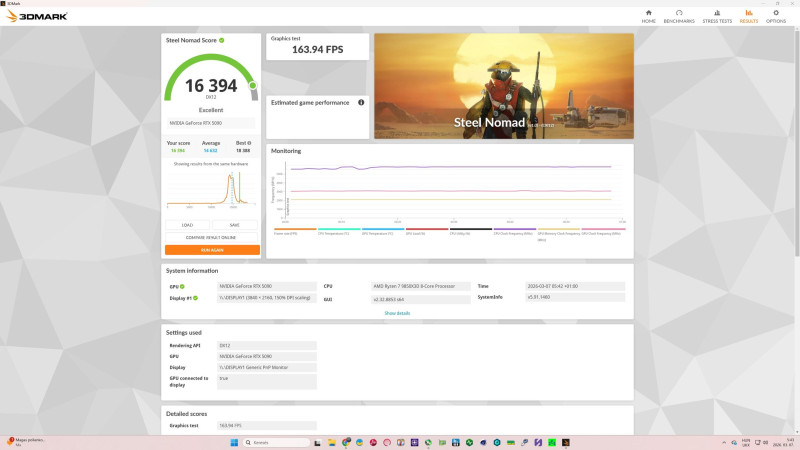The width and height of the screenshot is (800, 450).
Task: Click the Time value field
Action: (x=574, y=286)
